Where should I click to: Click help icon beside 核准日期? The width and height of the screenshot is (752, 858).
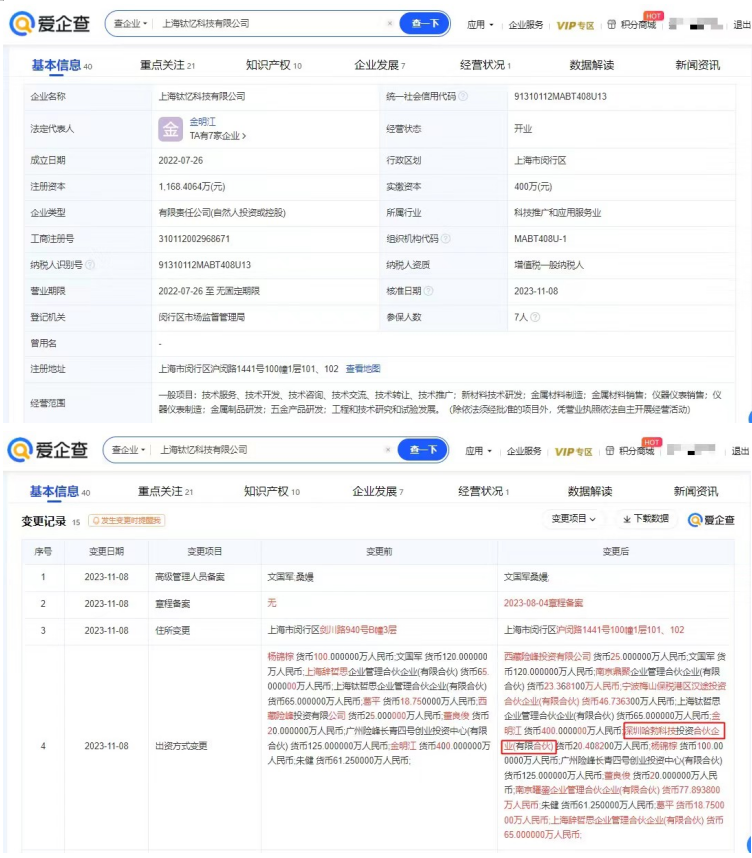[429, 291]
